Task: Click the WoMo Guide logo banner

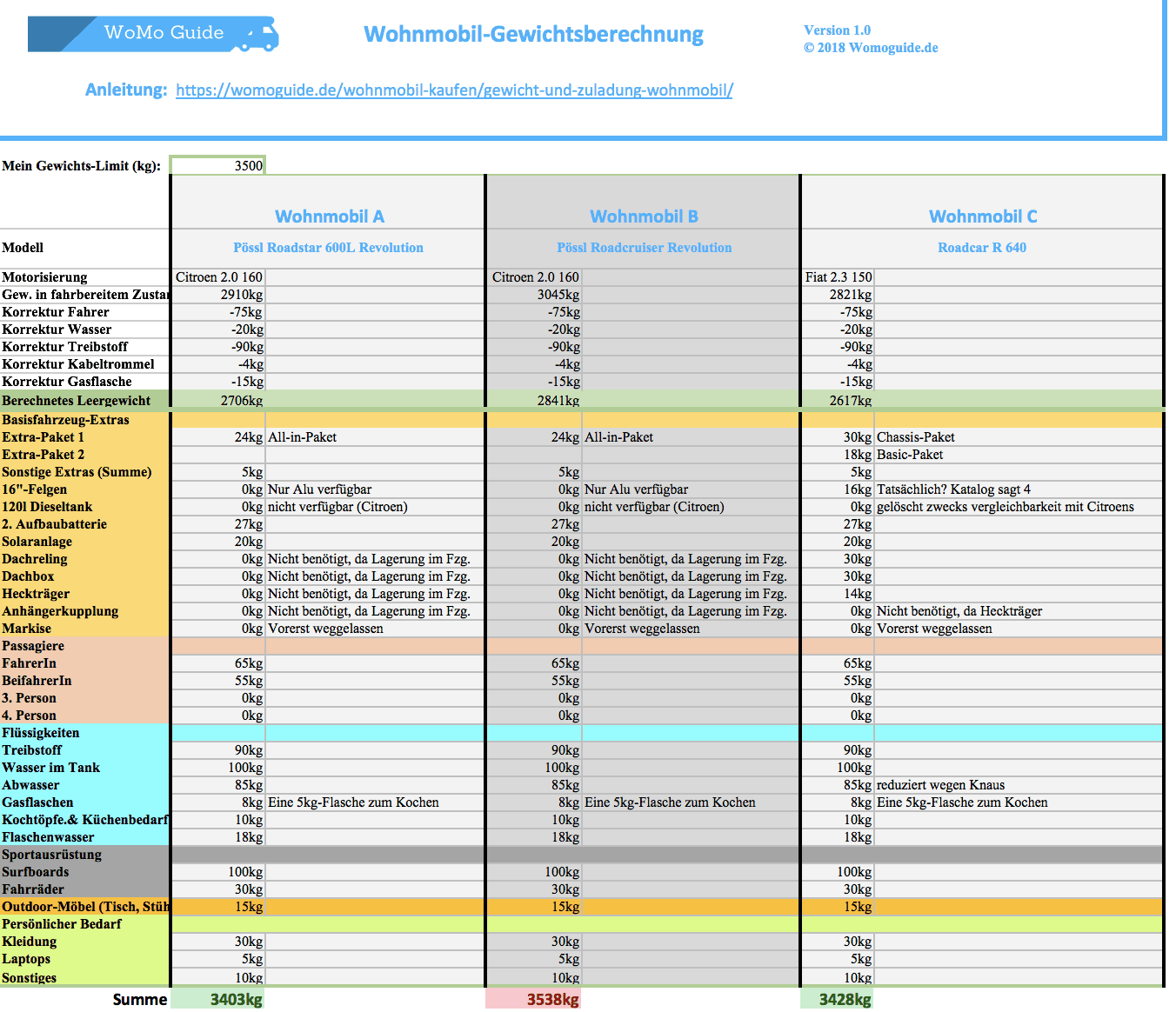Action: pyautogui.click(x=153, y=34)
